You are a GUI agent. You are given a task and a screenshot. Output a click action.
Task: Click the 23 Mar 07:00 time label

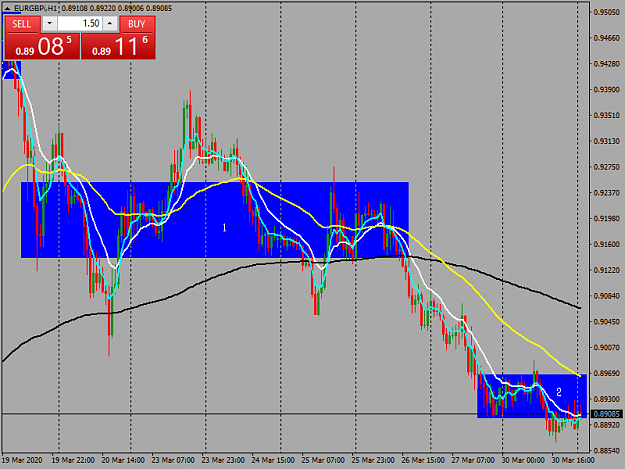click(173, 460)
